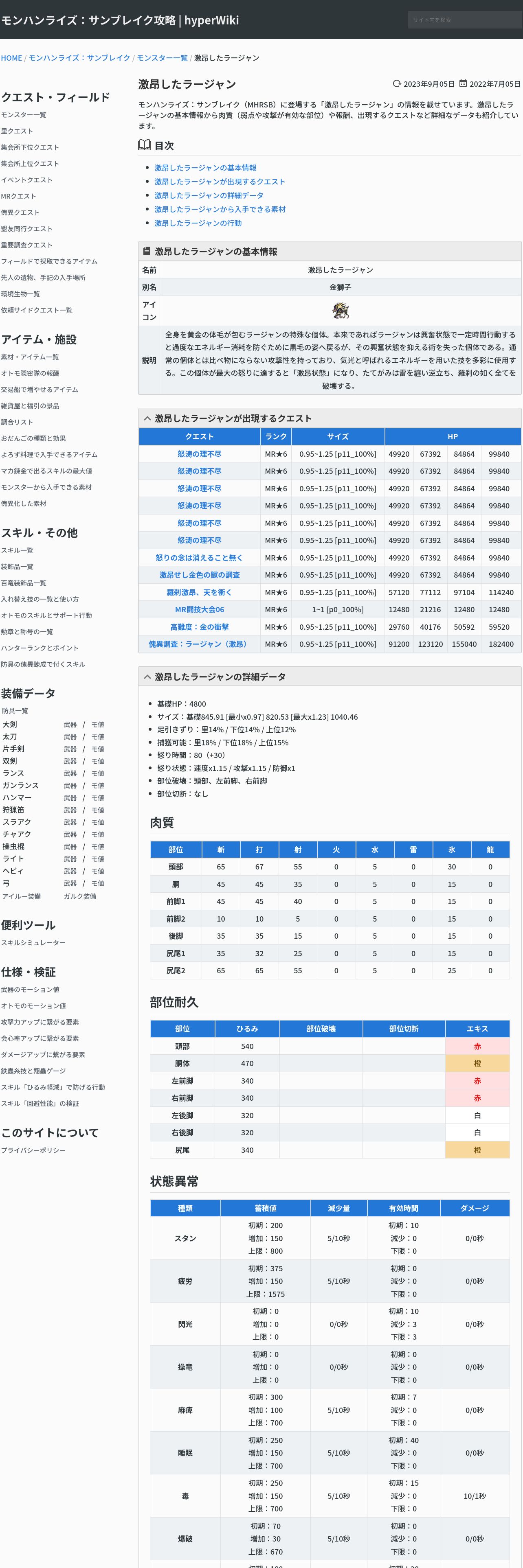Jump to 激昂したラージャンの行動 in contents
This screenshot has width=523, height=1568.
[198, 223]
